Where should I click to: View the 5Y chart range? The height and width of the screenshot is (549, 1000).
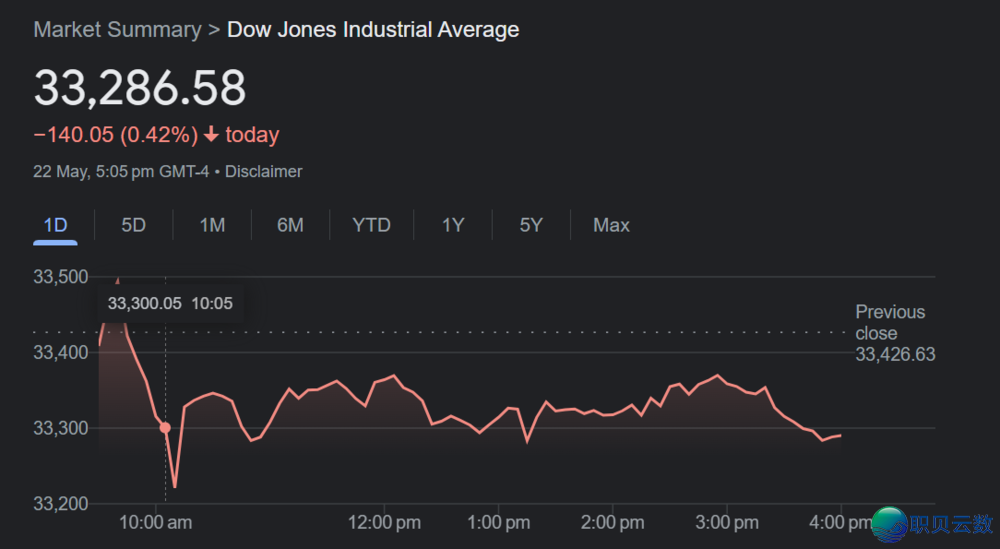click(531, 225)
